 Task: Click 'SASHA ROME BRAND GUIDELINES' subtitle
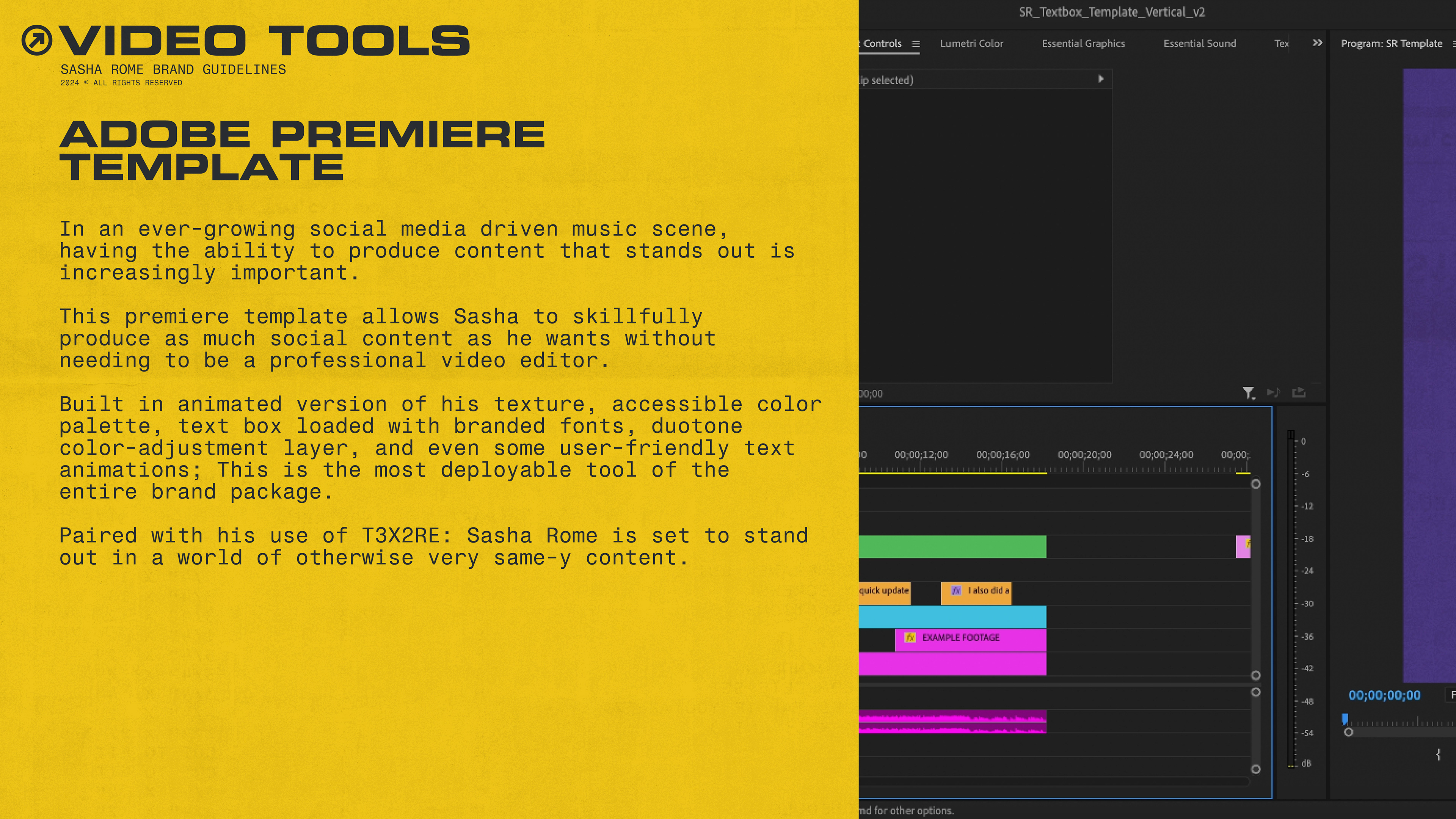click(x=173, y=69)
